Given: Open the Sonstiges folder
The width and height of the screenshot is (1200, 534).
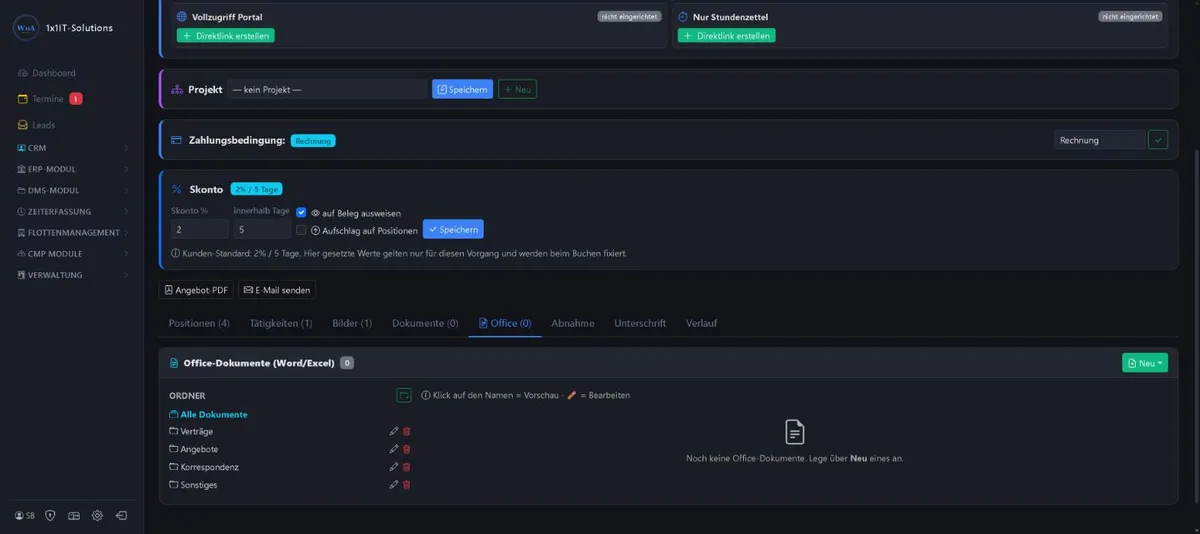Looking at the screenshot, I should pyautogui.click(x=193, y=485).
